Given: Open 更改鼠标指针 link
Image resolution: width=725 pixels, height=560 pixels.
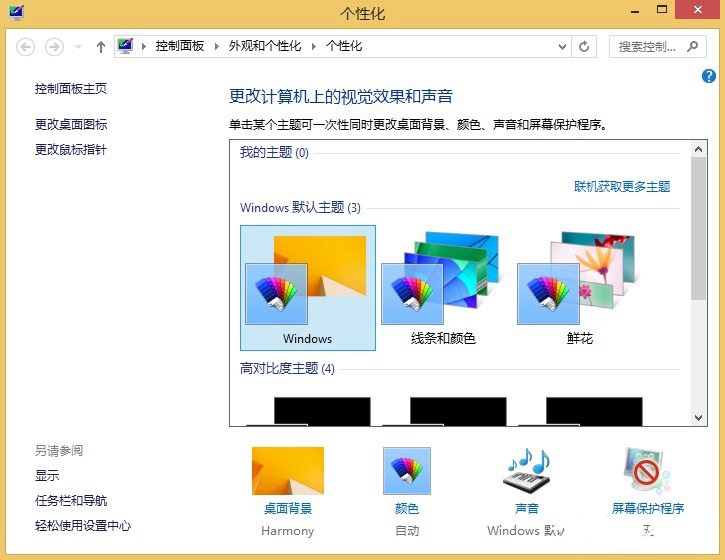Looking at the screenshot, I should [x=71, y=149].
